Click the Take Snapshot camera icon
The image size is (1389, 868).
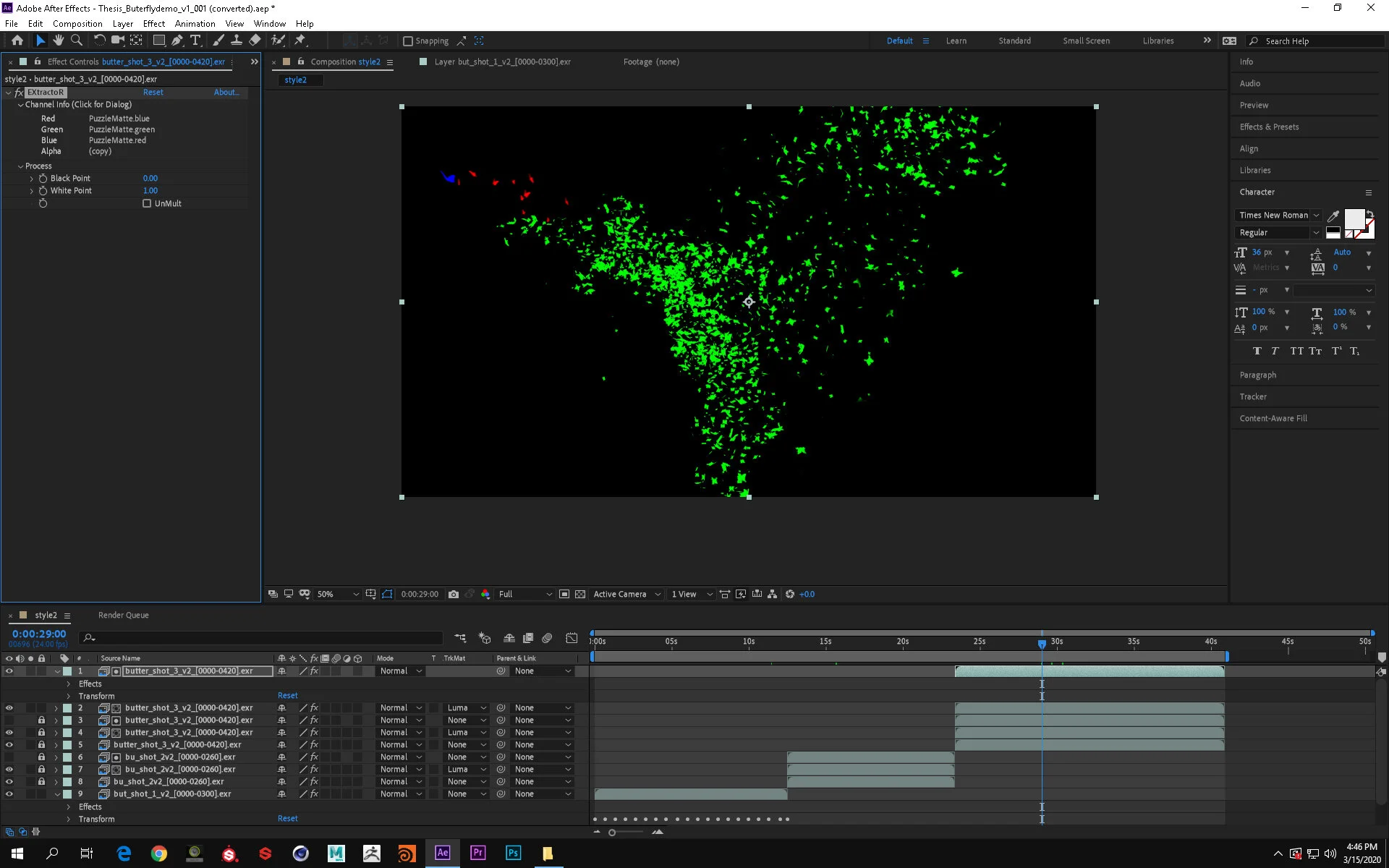[x=454, y=594]
